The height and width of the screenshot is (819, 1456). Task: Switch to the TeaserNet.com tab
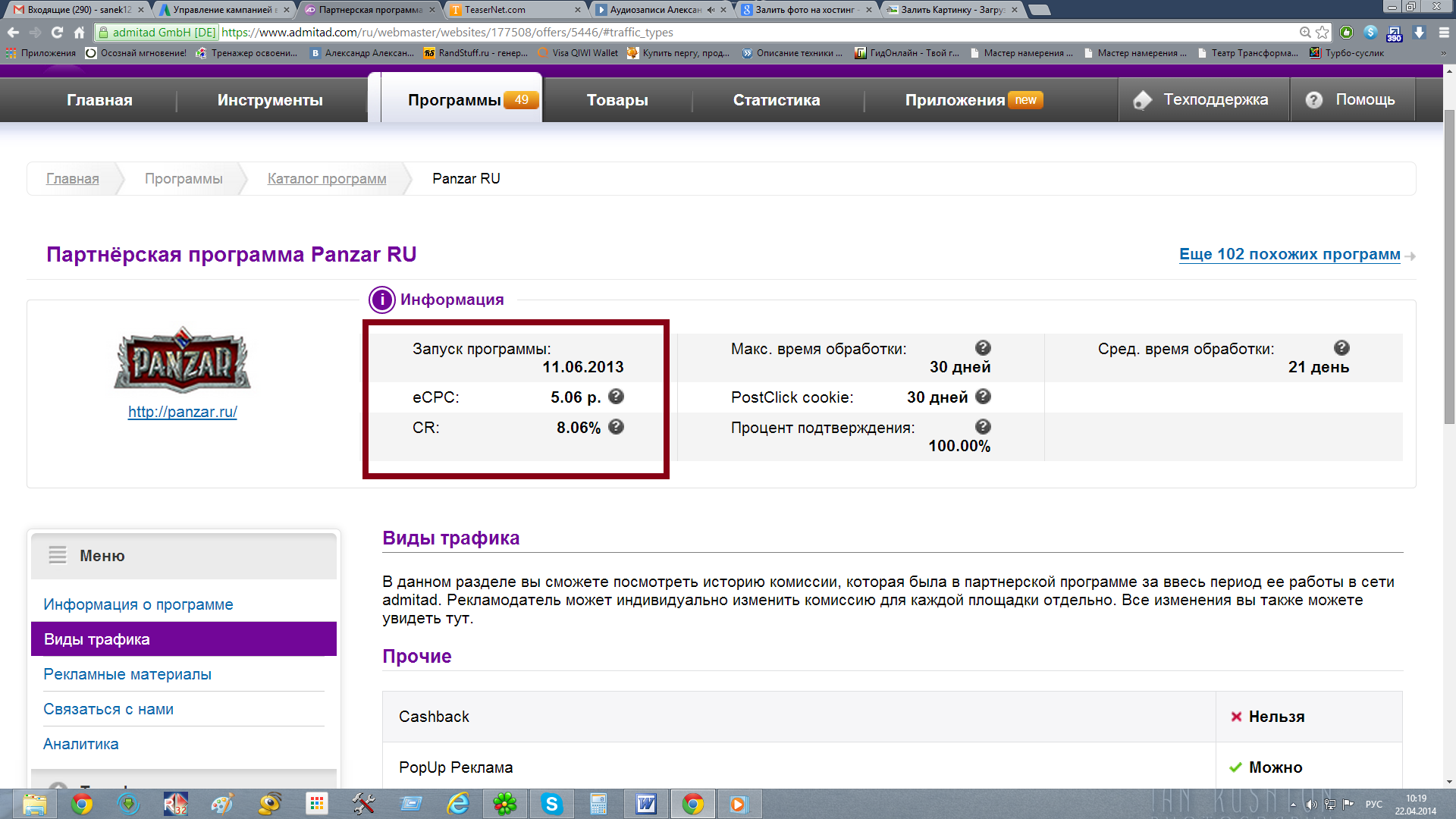tap(516, 10)
